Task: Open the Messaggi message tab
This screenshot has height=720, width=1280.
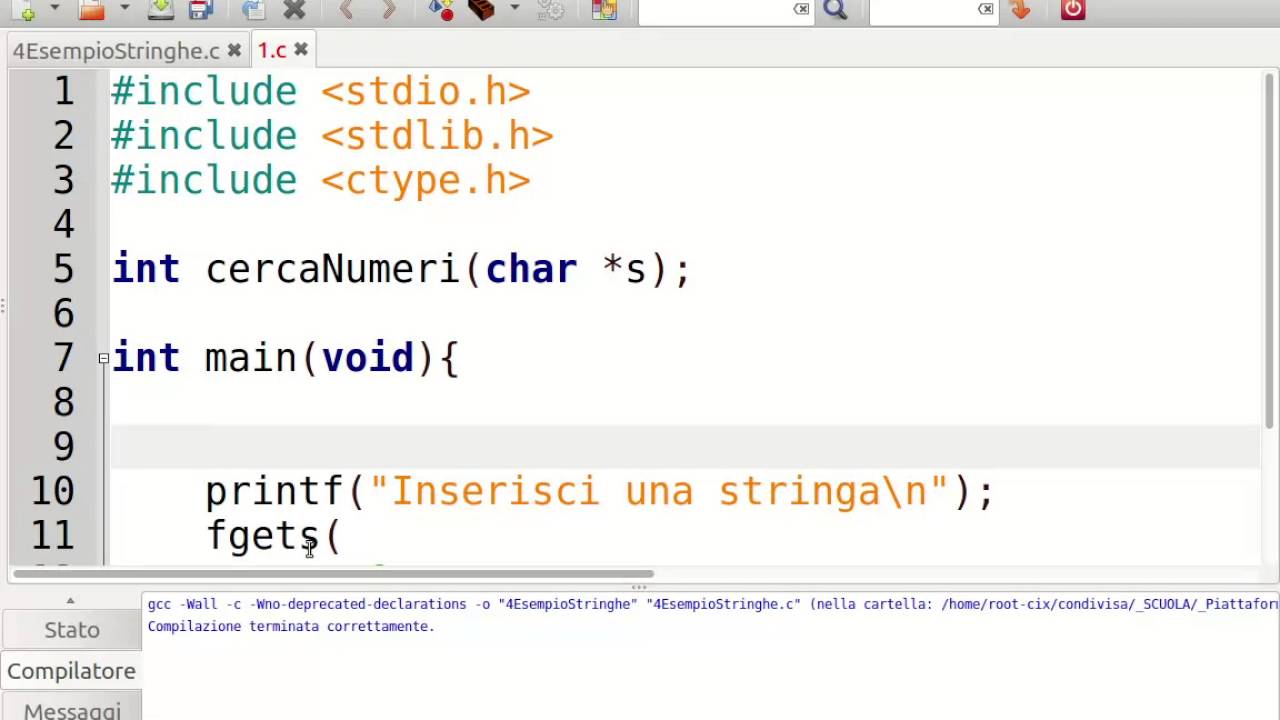Action: [72, 711]
